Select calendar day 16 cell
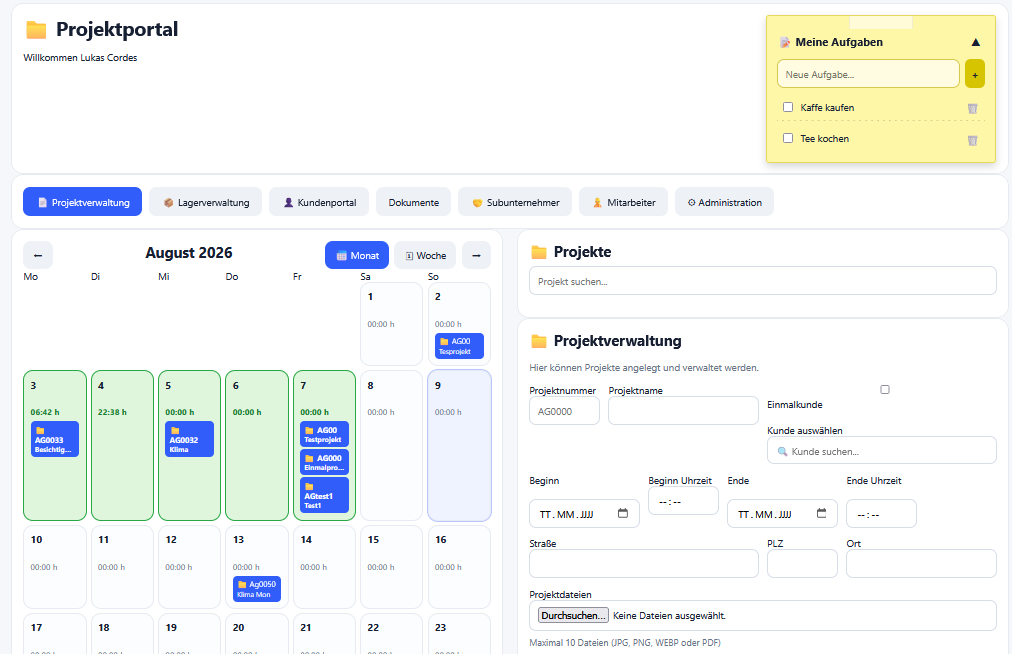This screenshot has height=654, width=1012. [460, 567]
